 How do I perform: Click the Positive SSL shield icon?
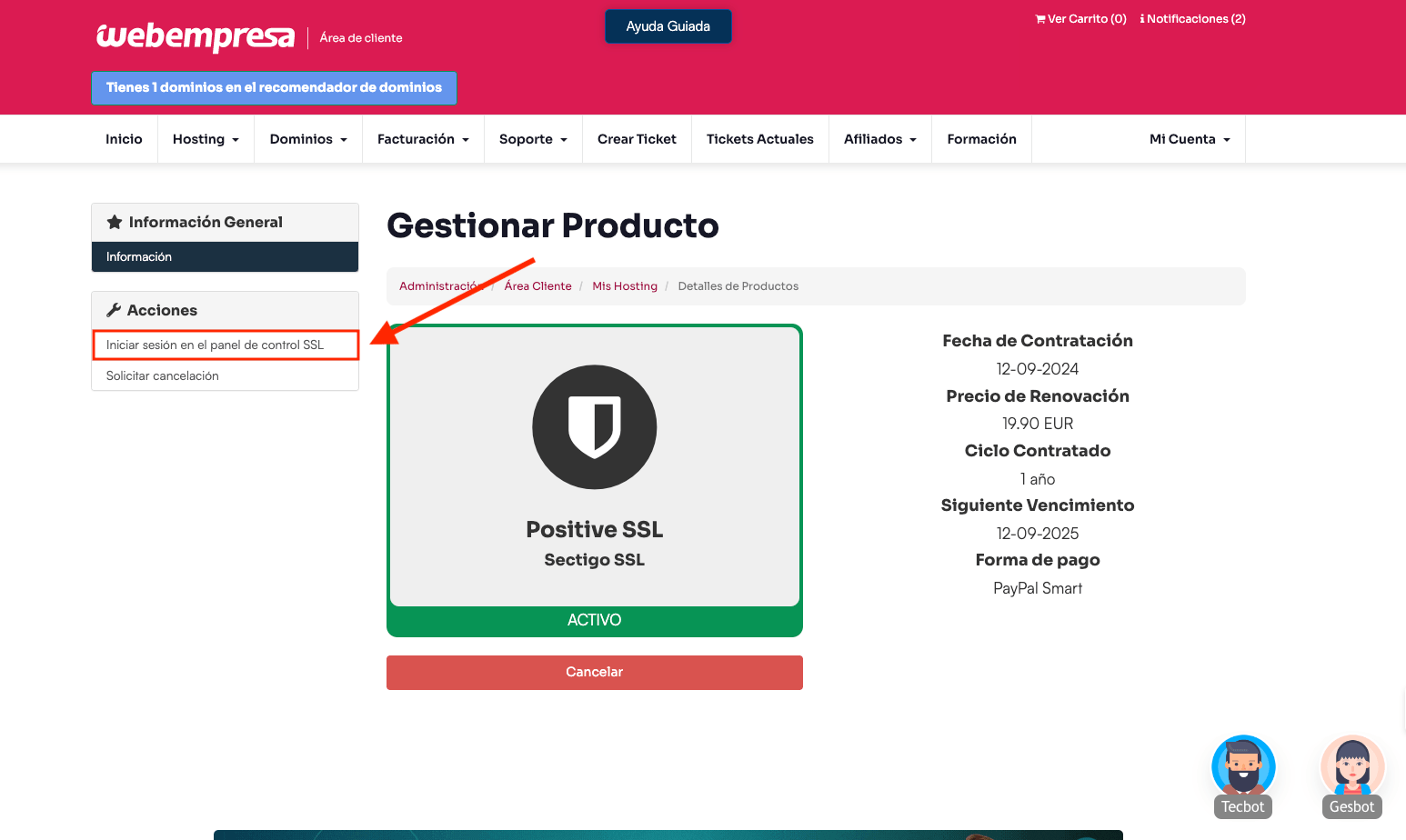[x=595, y=427]
